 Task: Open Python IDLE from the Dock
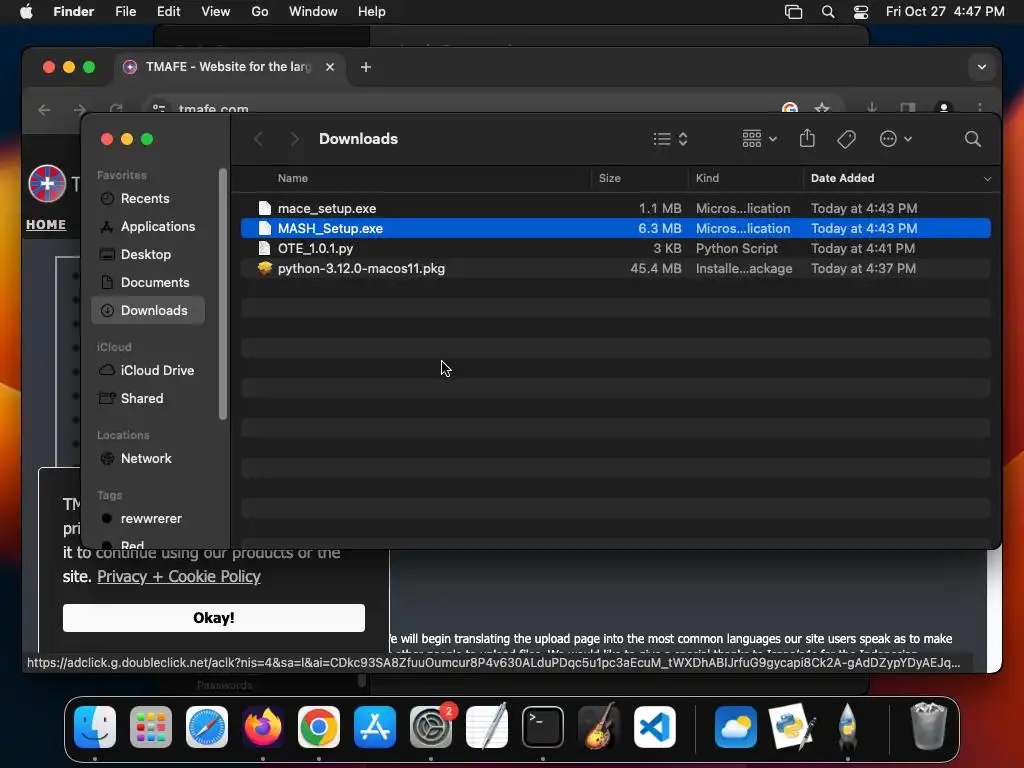click(792, 727)
